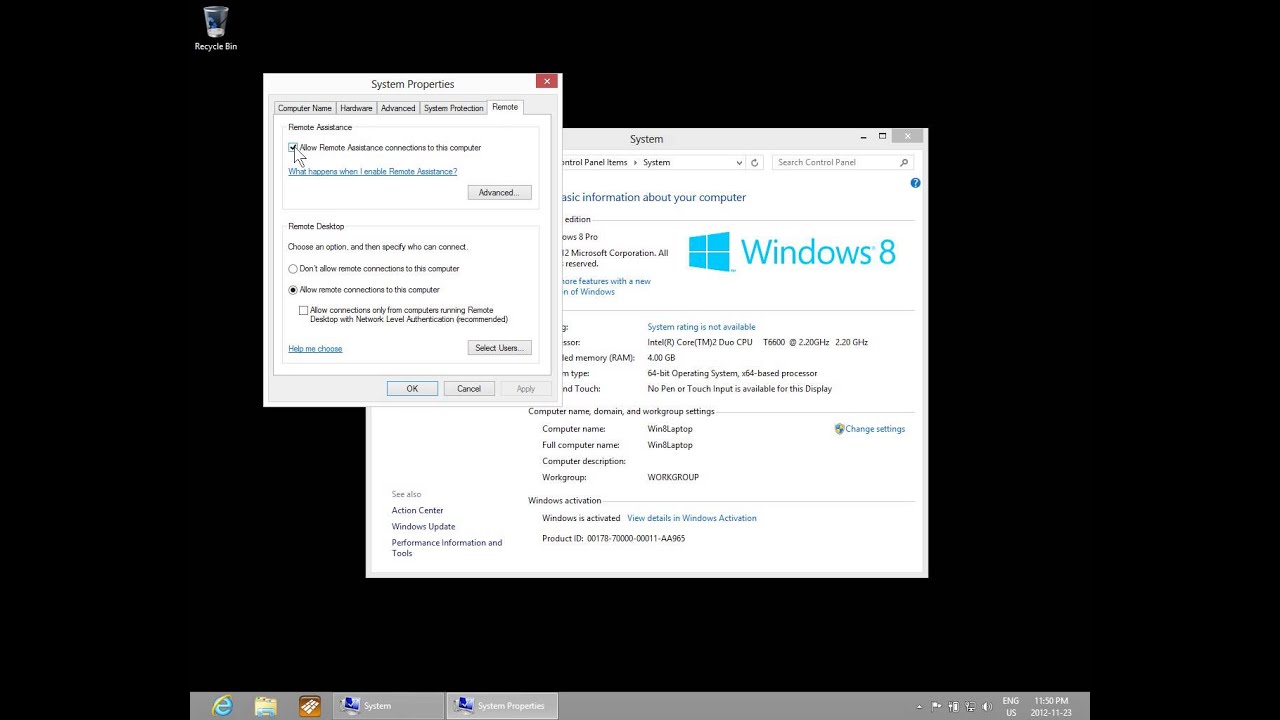Select Don't allow remote connections option
The image size is (1280, 720).
374,268
